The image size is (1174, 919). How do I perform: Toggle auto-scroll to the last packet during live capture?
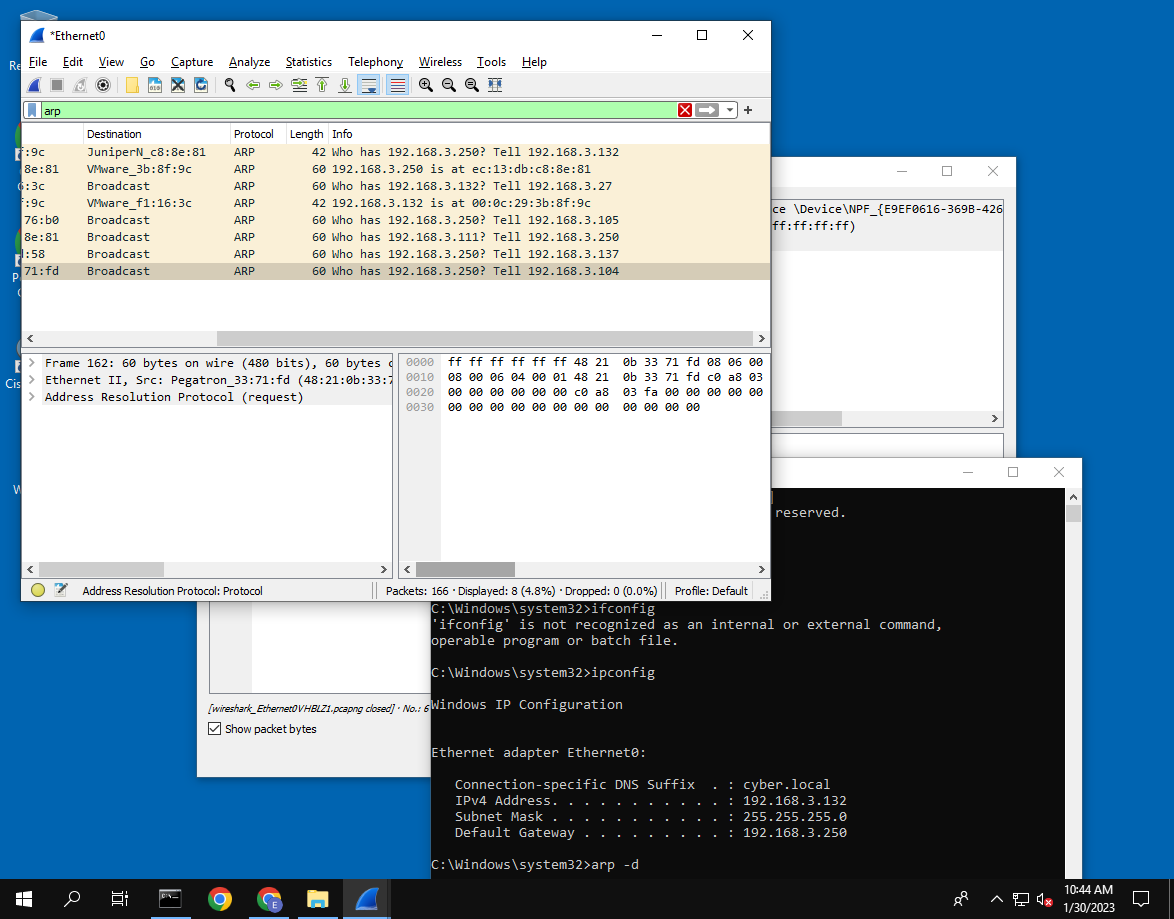tap(369, 85)
